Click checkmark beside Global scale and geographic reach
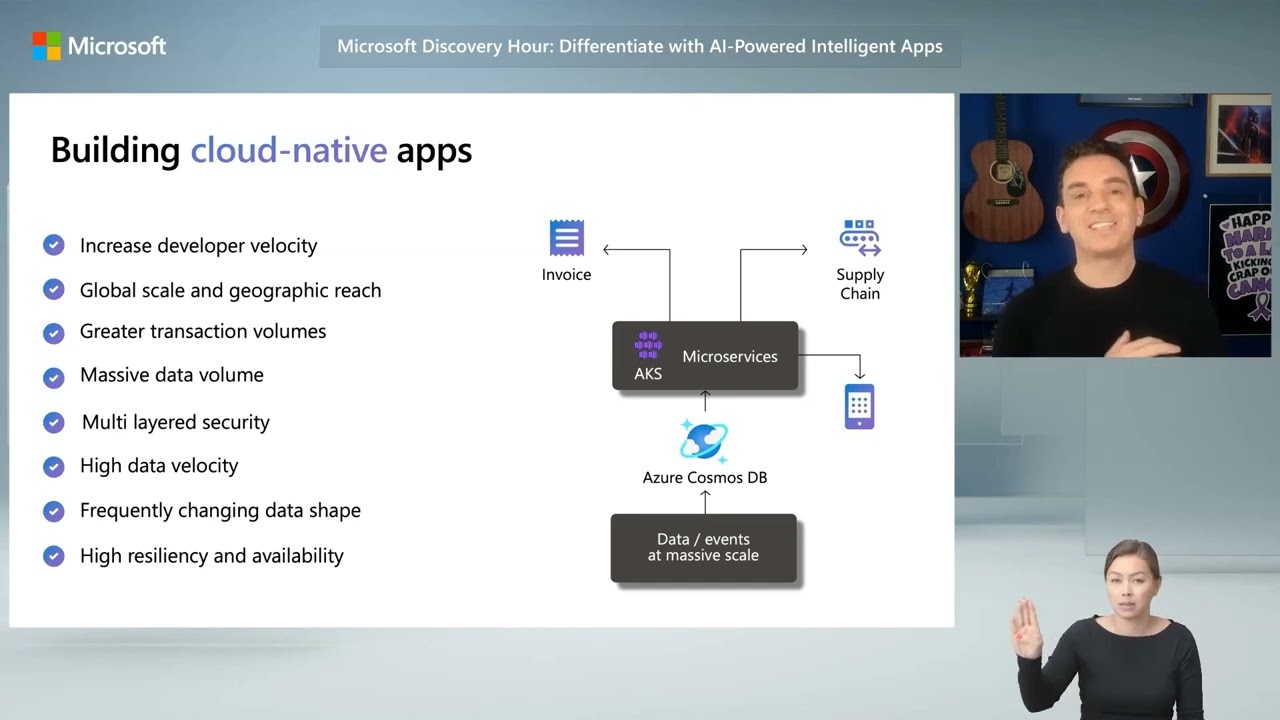The height and width of the screenshot is (720, 1280). tap(54, 290)
